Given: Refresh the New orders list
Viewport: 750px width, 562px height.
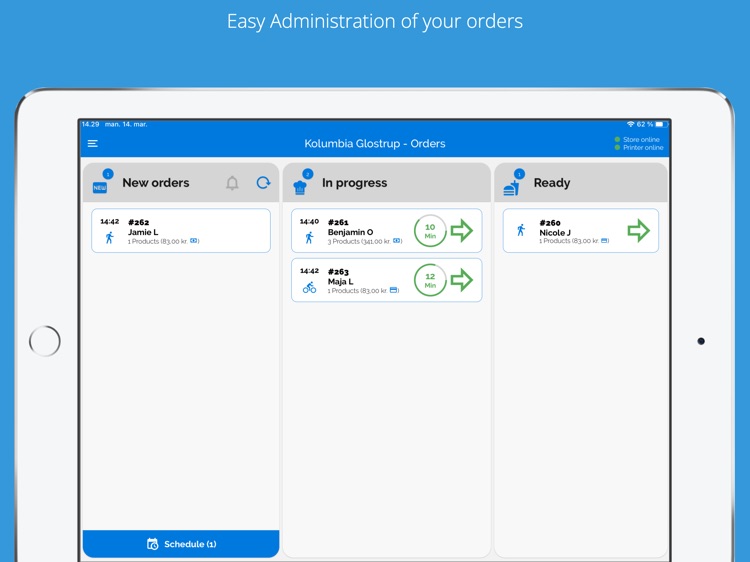Looking at the screenshot, I should [263, 183].
